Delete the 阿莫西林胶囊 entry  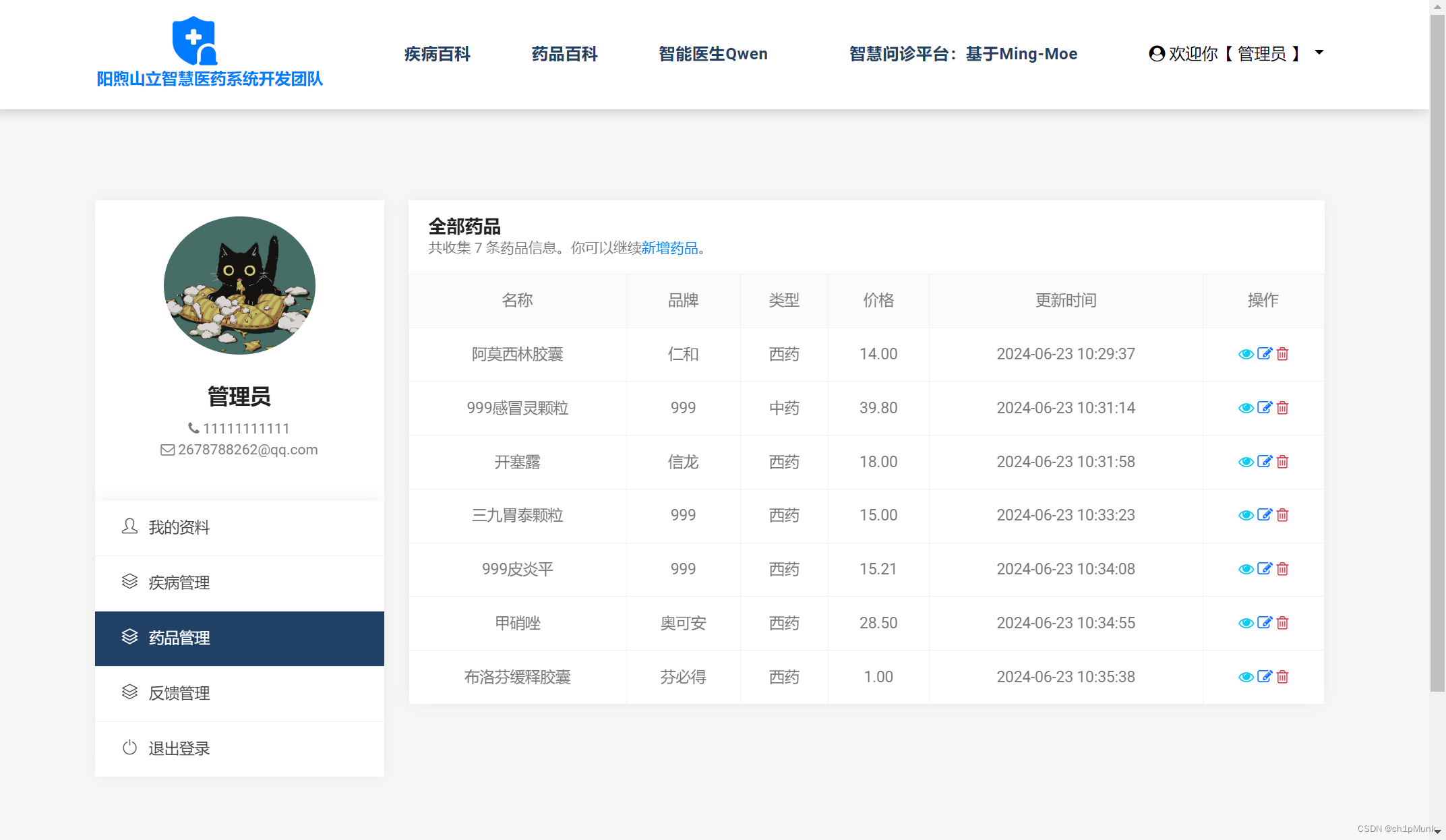[1282, 354]
